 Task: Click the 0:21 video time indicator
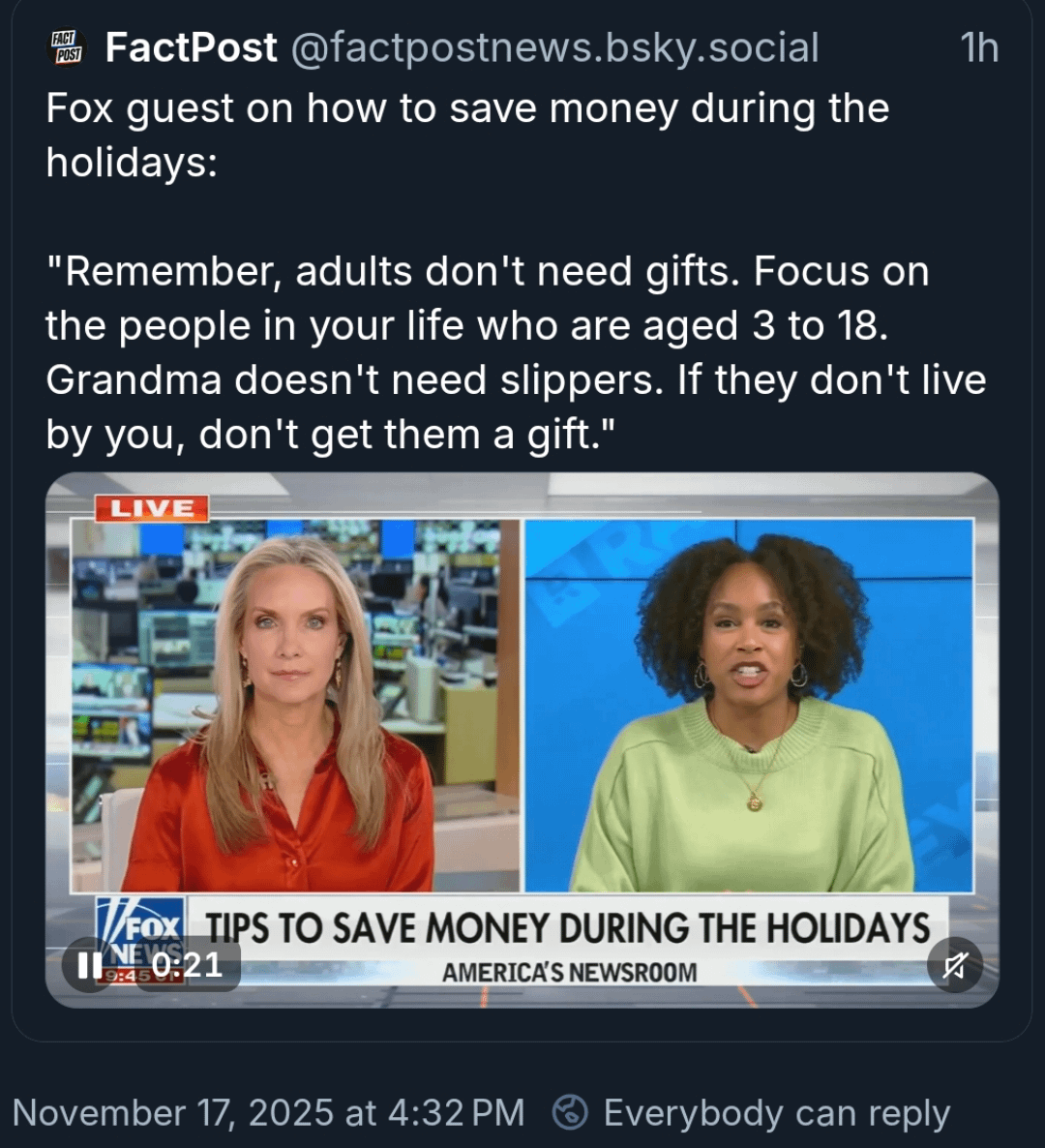(188, 965)
